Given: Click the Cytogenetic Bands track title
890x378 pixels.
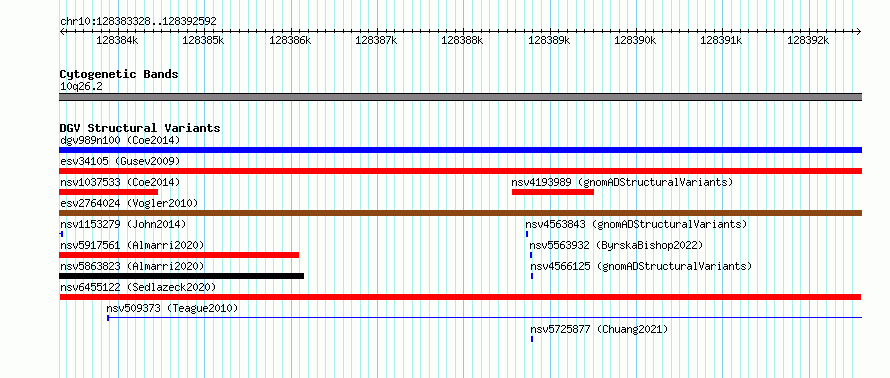Looking at the screenshot, I should point(119,74).
